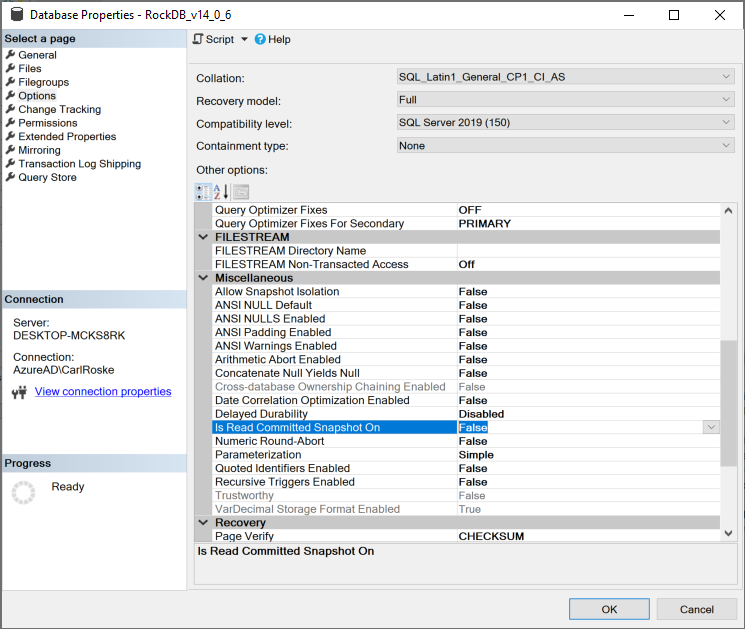The image size is (745, 629).
Task: Click the grid scrollbar down arrow
Action: tap(728, 534)
